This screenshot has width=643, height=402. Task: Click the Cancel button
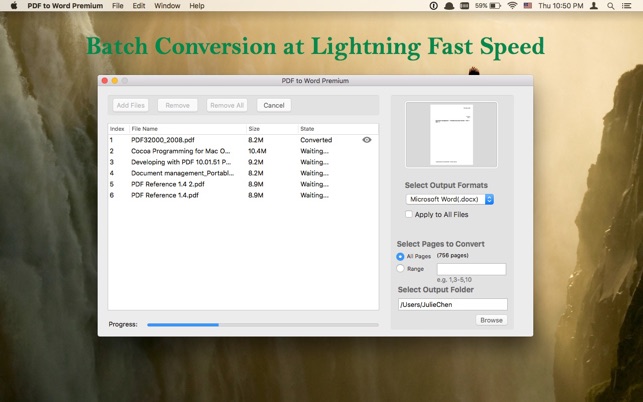[x=274, y=105]
